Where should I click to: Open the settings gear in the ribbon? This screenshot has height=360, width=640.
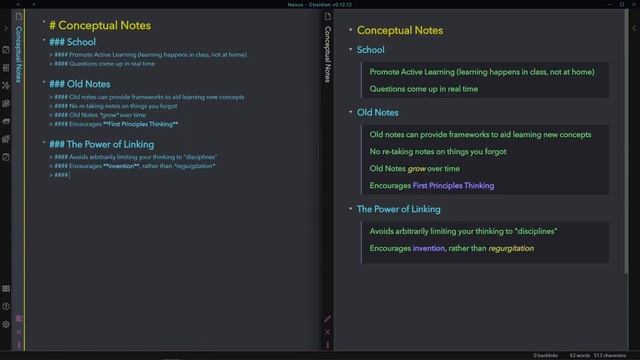[x=6, y=324]
